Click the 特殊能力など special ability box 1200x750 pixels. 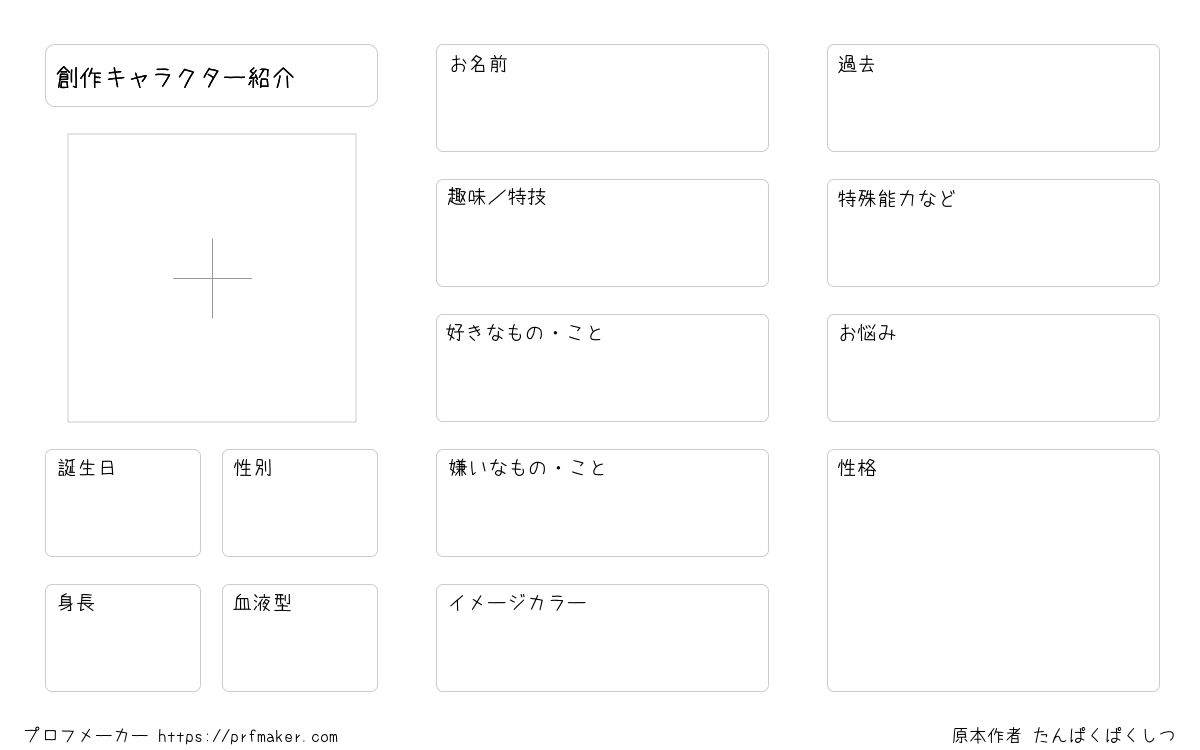(x=993, y=233)
